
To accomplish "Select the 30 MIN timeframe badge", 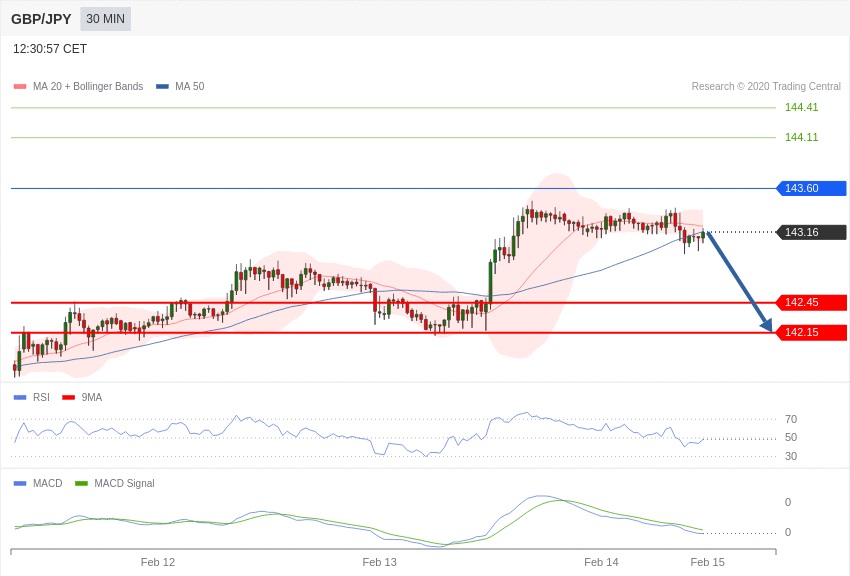I will click(105, 19).
